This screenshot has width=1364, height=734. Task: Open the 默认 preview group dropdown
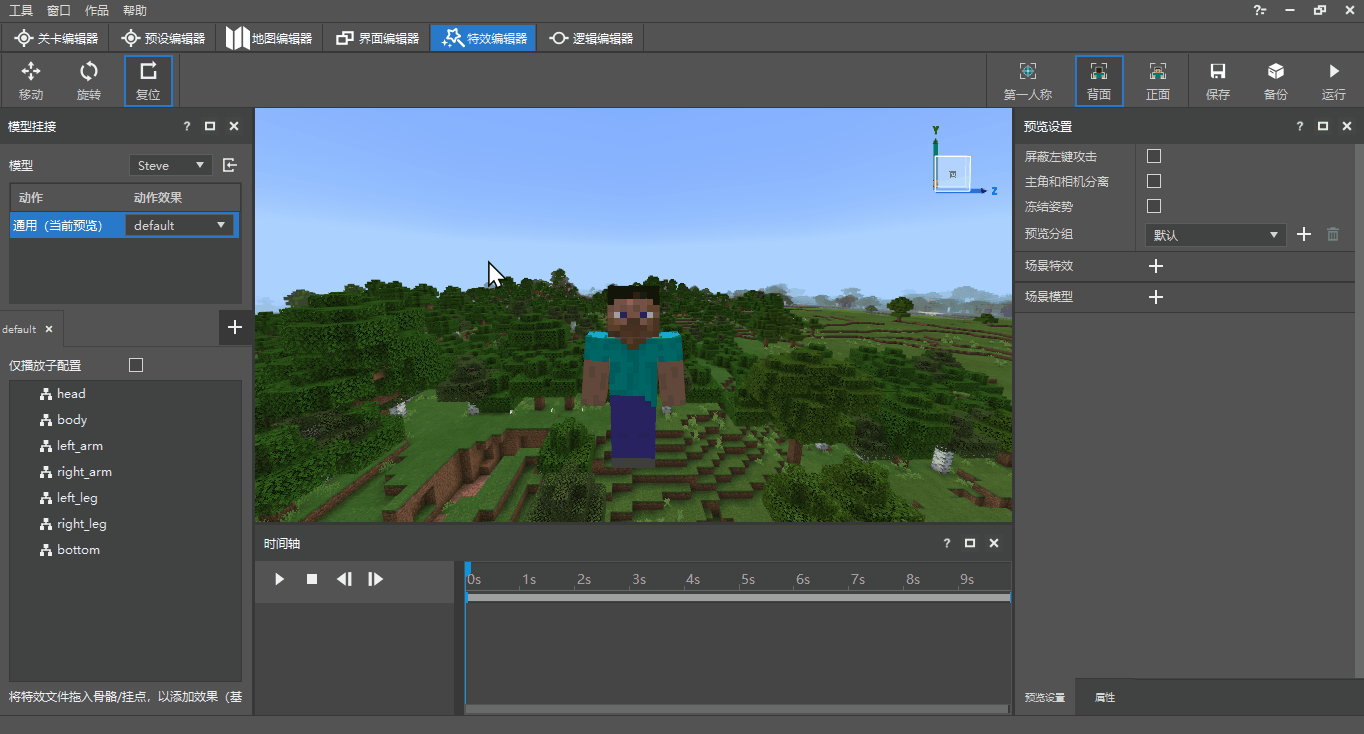tap(1215, 235)
